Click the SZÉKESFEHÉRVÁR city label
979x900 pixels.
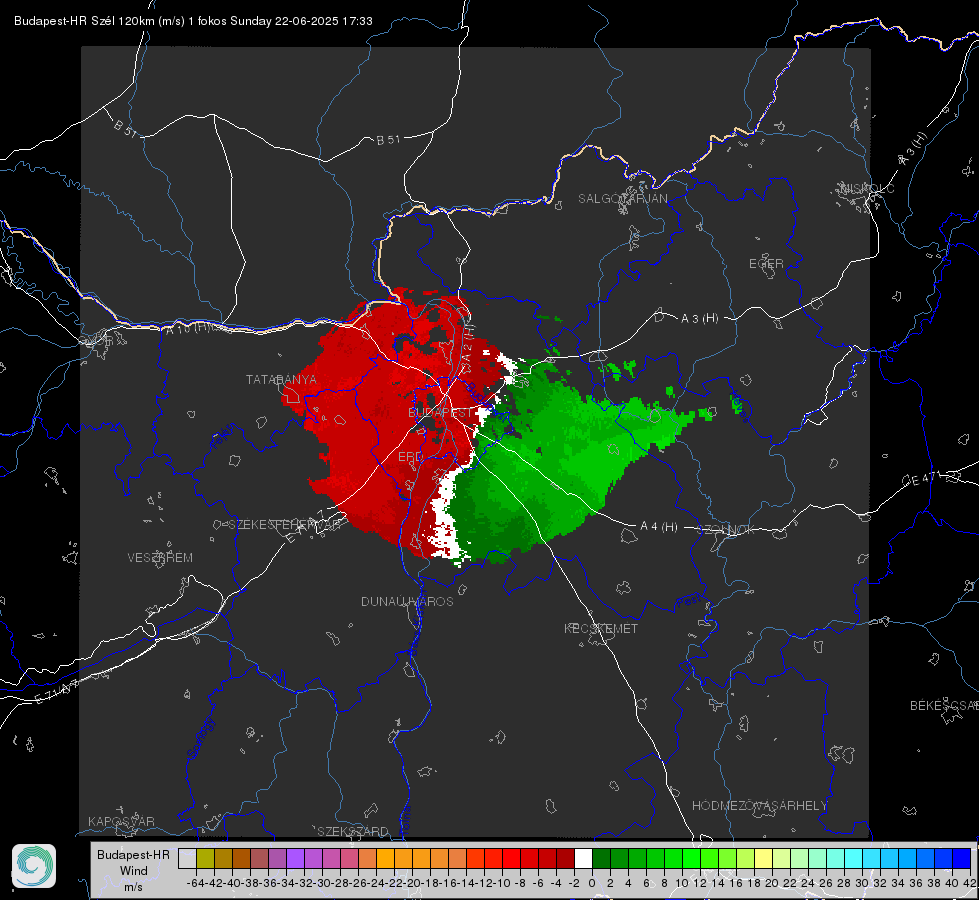pos(284,525)
